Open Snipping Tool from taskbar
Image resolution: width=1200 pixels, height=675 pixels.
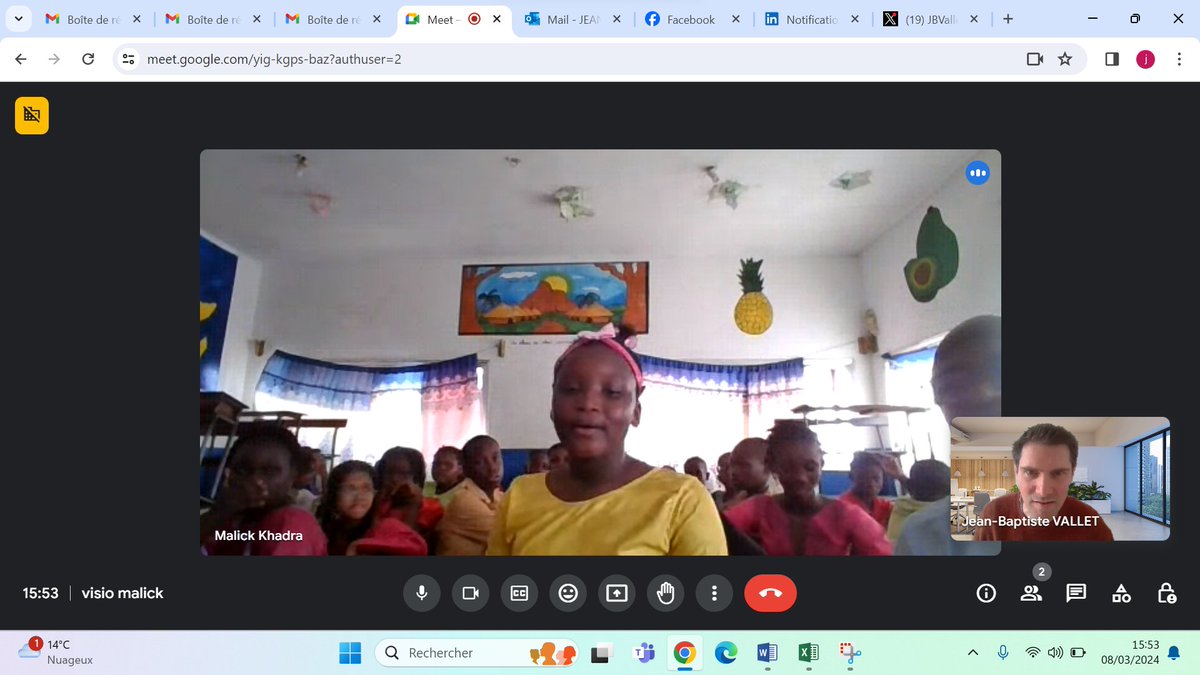tap(850, 653)
